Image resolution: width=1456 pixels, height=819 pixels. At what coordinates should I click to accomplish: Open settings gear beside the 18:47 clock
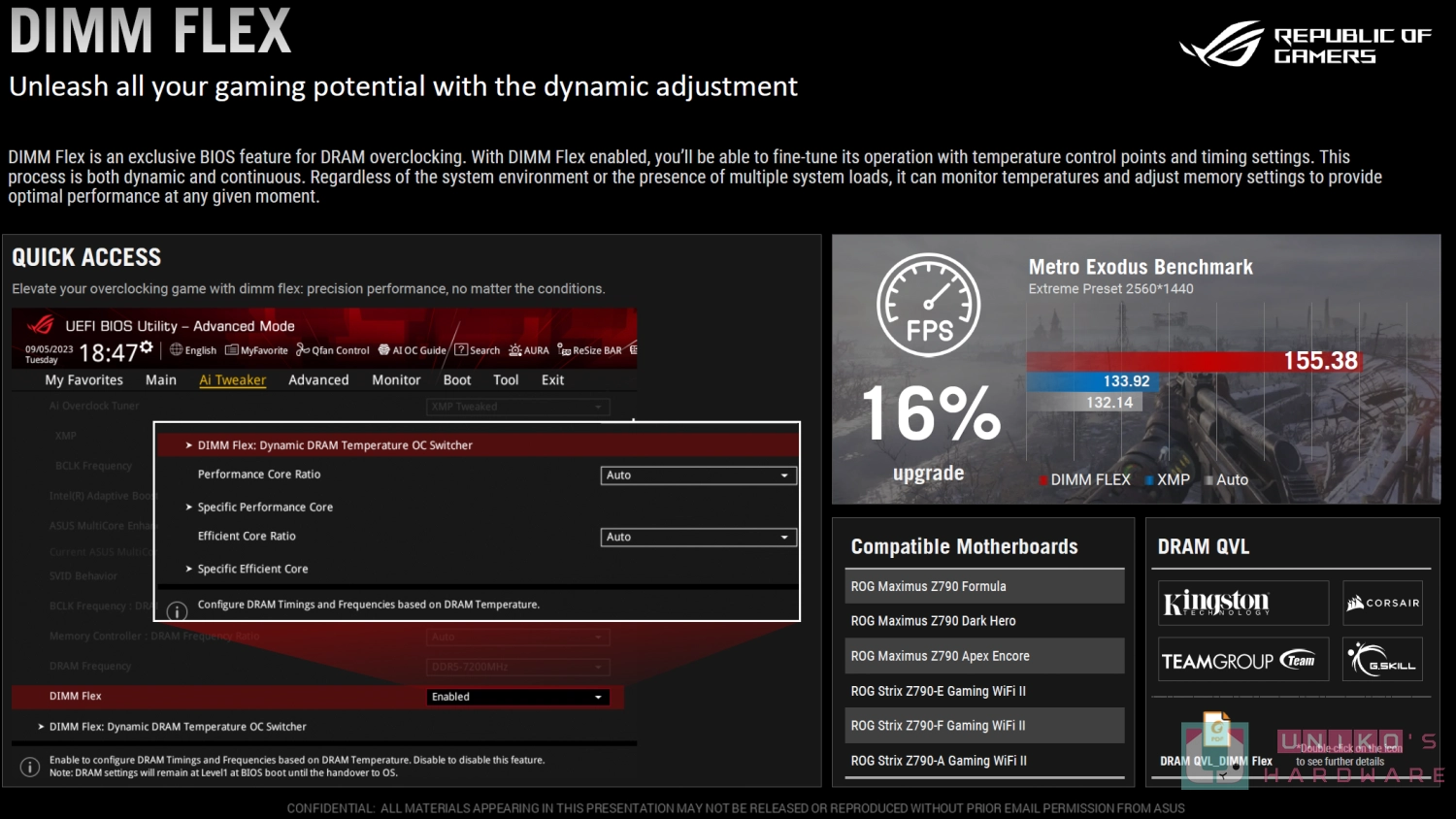click(146, 346)
